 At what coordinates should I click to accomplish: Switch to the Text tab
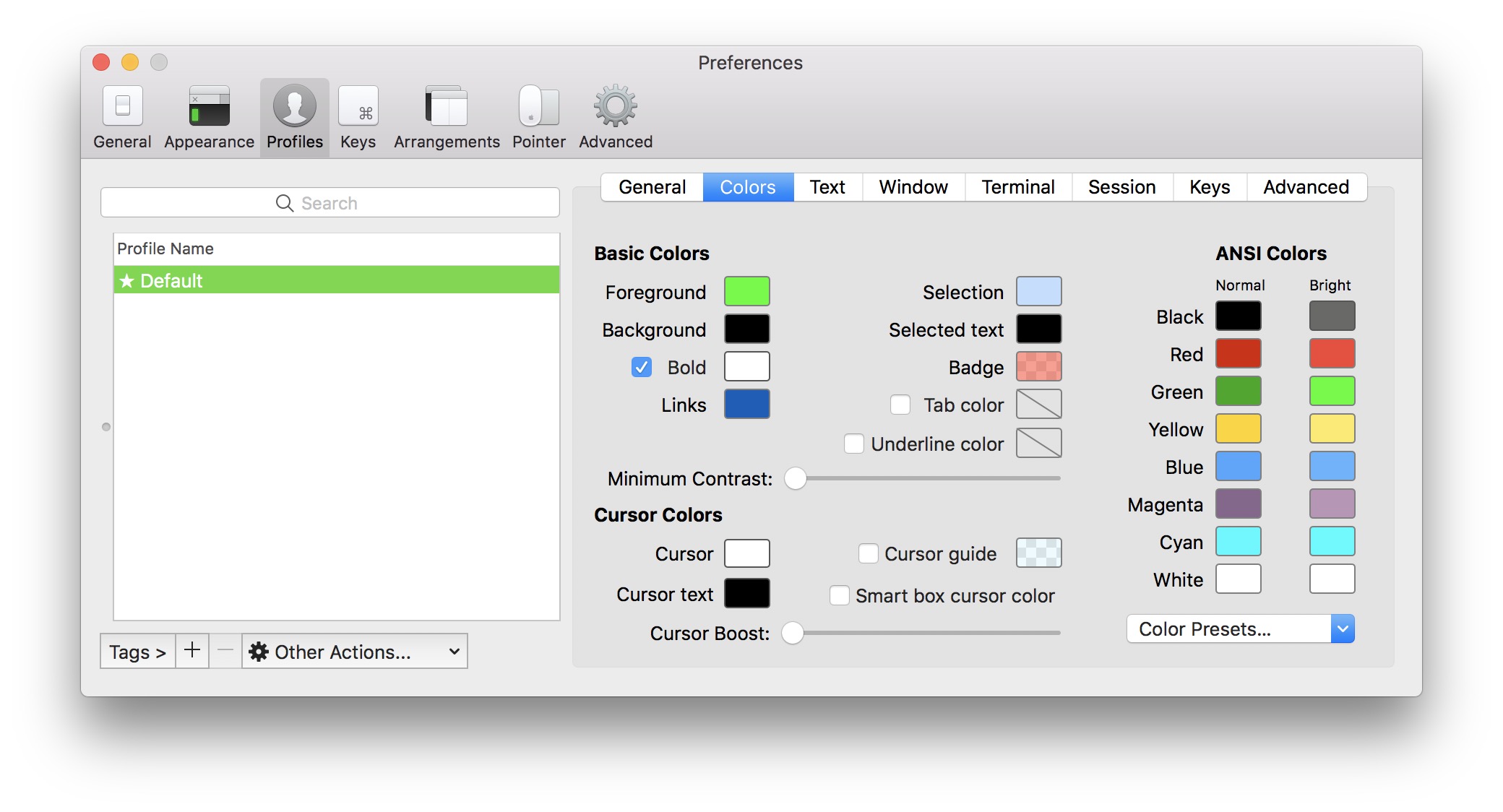pyautogui.click(x=827, y=187)
